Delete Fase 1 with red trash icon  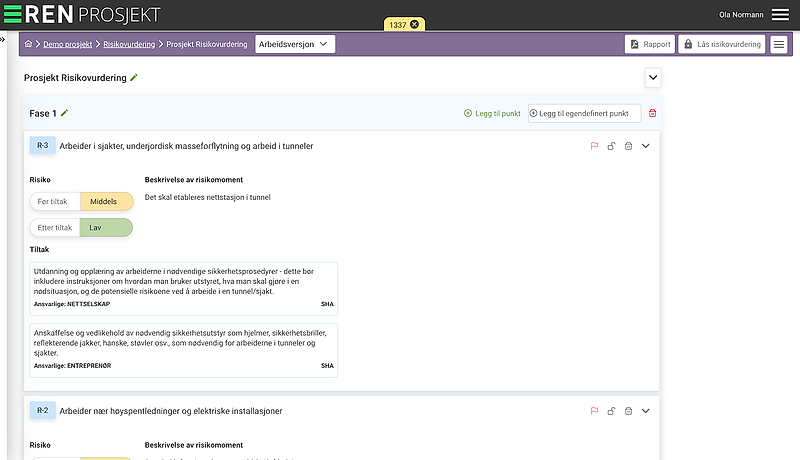coord(653,113)
